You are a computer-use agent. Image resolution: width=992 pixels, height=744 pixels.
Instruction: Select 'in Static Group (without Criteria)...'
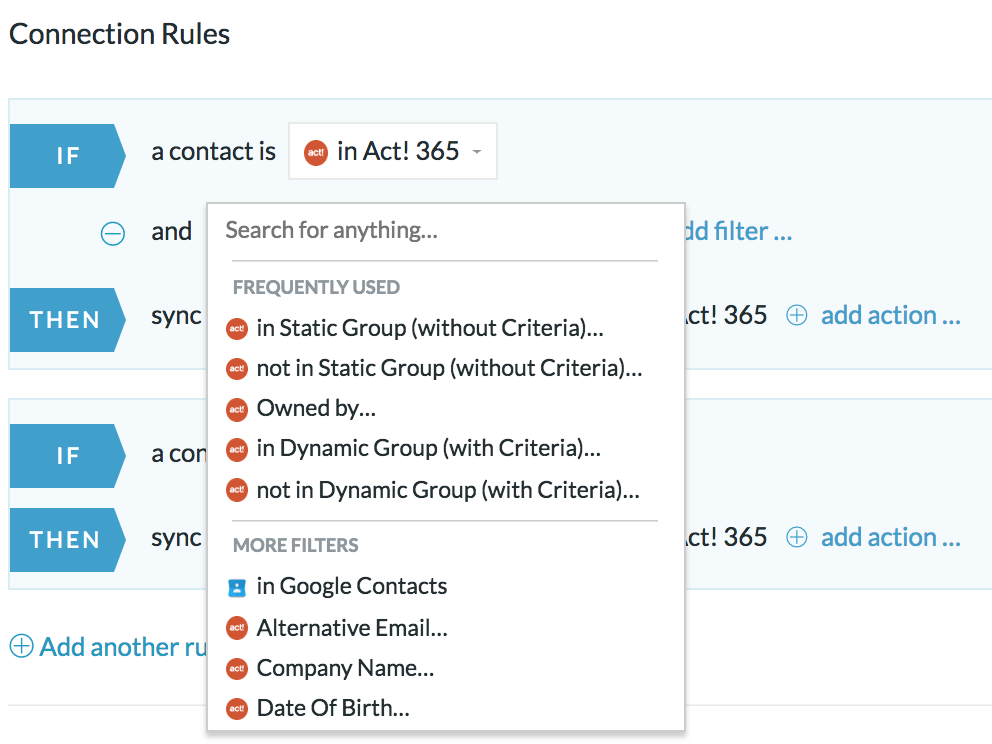point(430,328)
